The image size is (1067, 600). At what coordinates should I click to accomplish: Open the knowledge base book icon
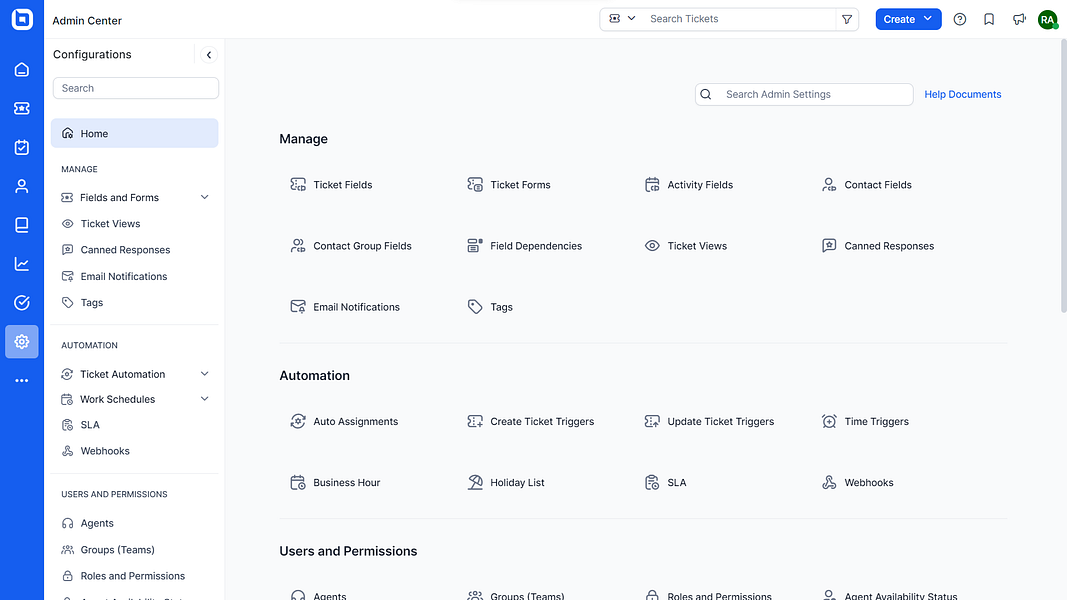point(22,225)
